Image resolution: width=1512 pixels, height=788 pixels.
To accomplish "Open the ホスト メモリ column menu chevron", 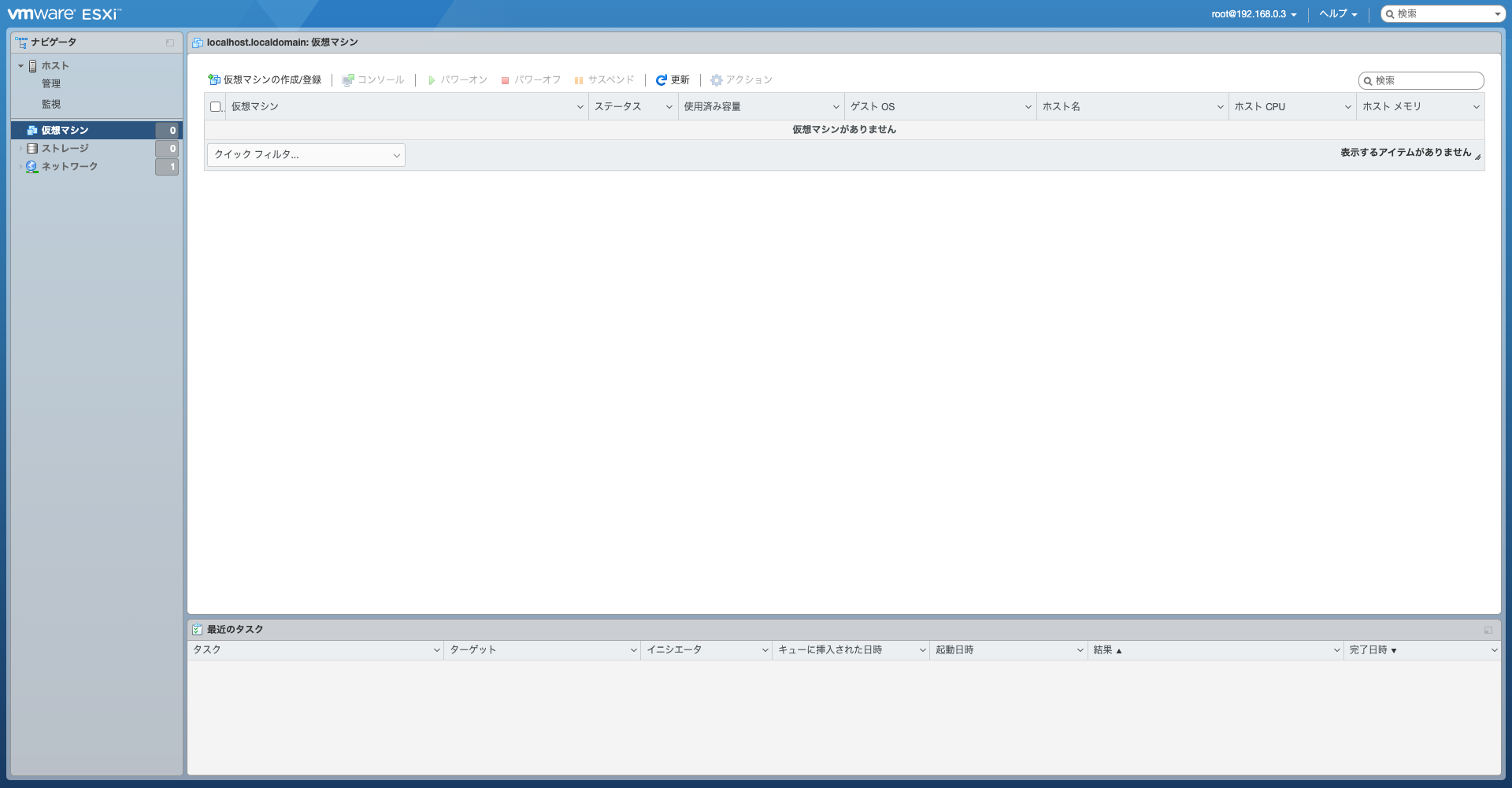I will 1477,107.
